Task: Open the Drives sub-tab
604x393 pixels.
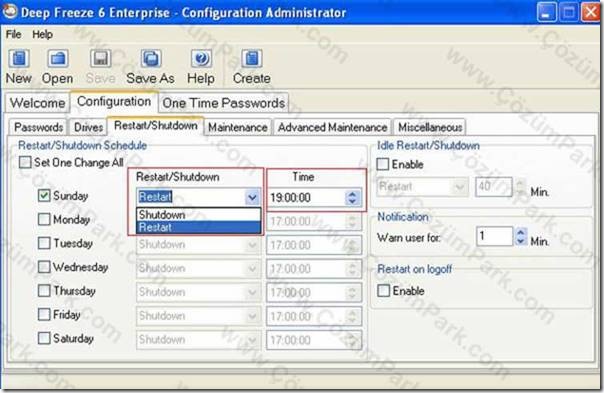Action: (88, 127)
